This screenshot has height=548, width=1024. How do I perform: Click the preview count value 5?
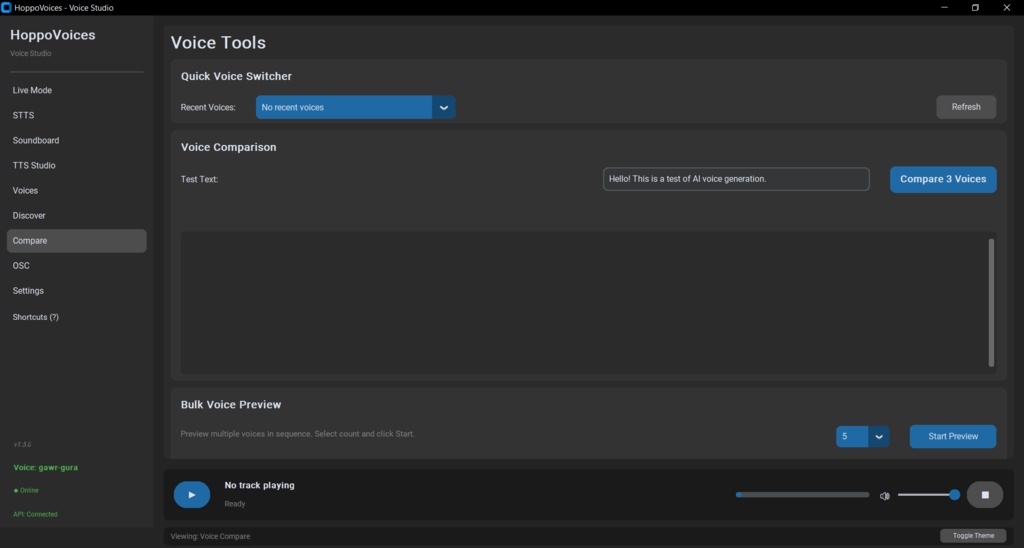point(852,436)
